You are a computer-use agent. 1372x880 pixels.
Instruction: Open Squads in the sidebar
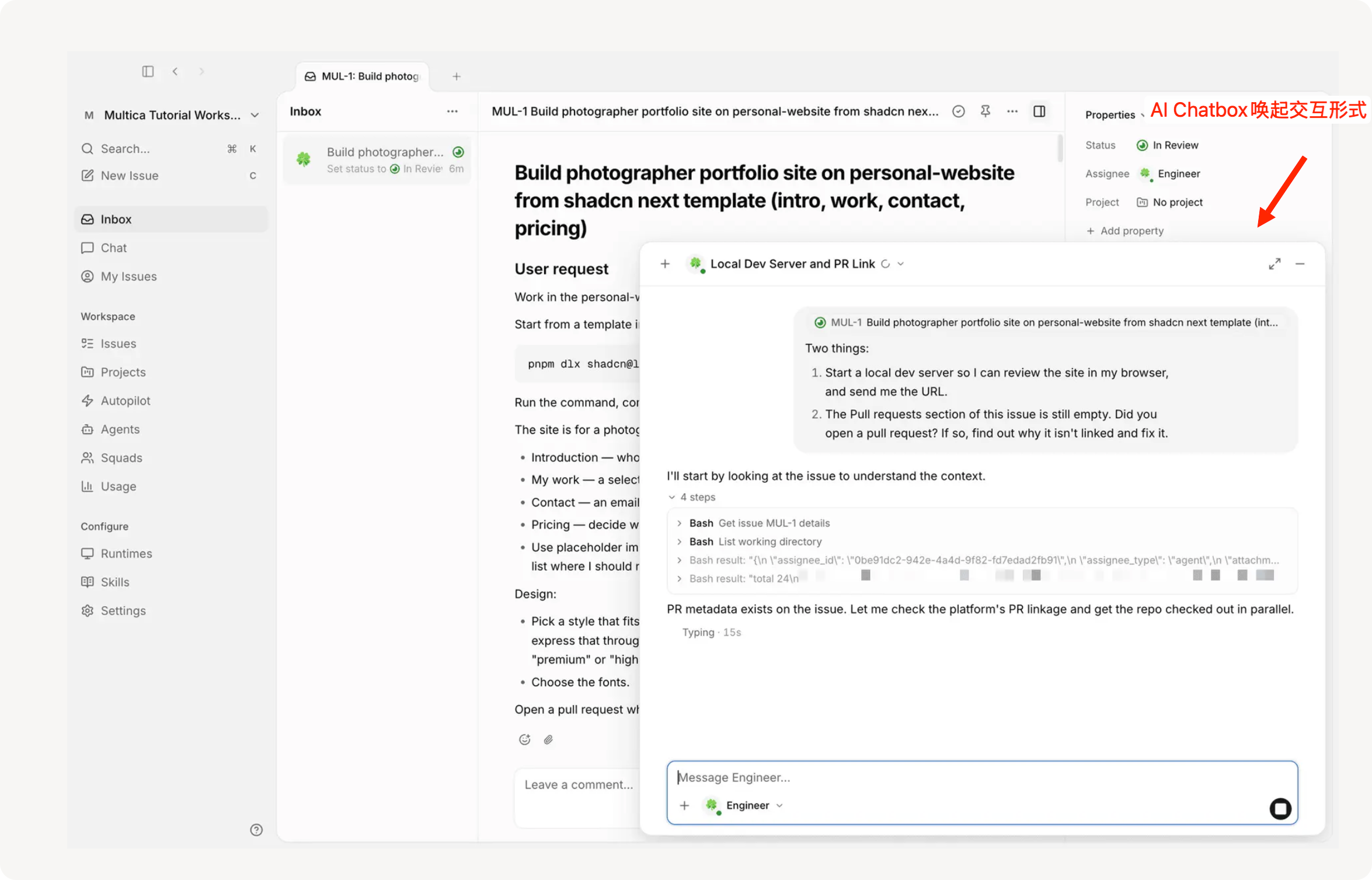[x=170, y=458]
